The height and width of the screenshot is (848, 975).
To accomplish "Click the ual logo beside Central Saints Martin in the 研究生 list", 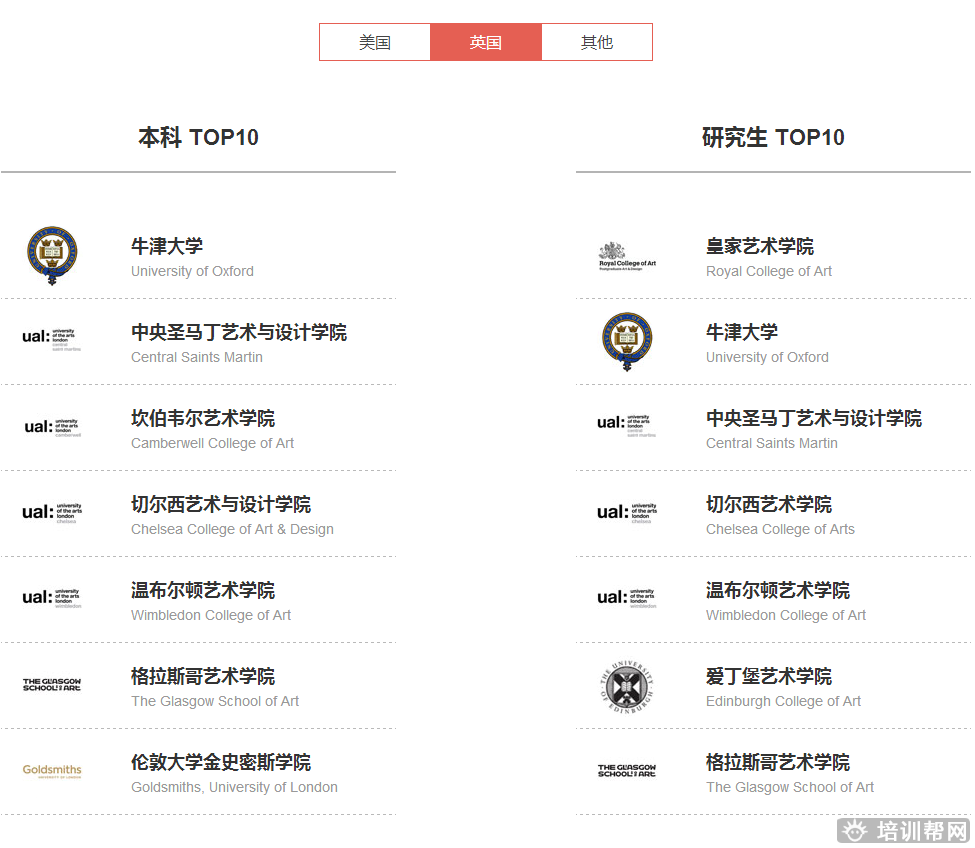I will [627, 426].
